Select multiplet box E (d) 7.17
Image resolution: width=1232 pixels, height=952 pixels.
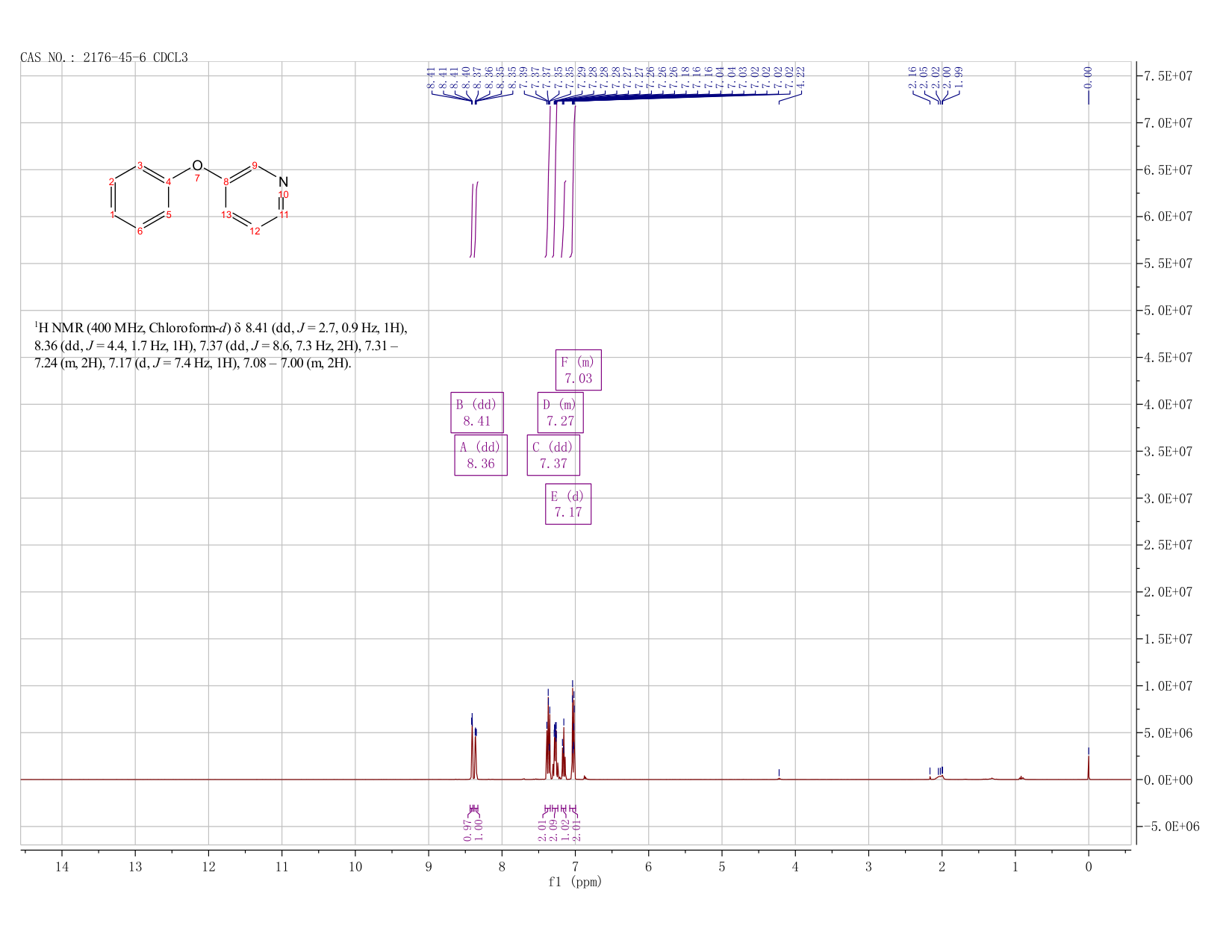tap(568, 505)
